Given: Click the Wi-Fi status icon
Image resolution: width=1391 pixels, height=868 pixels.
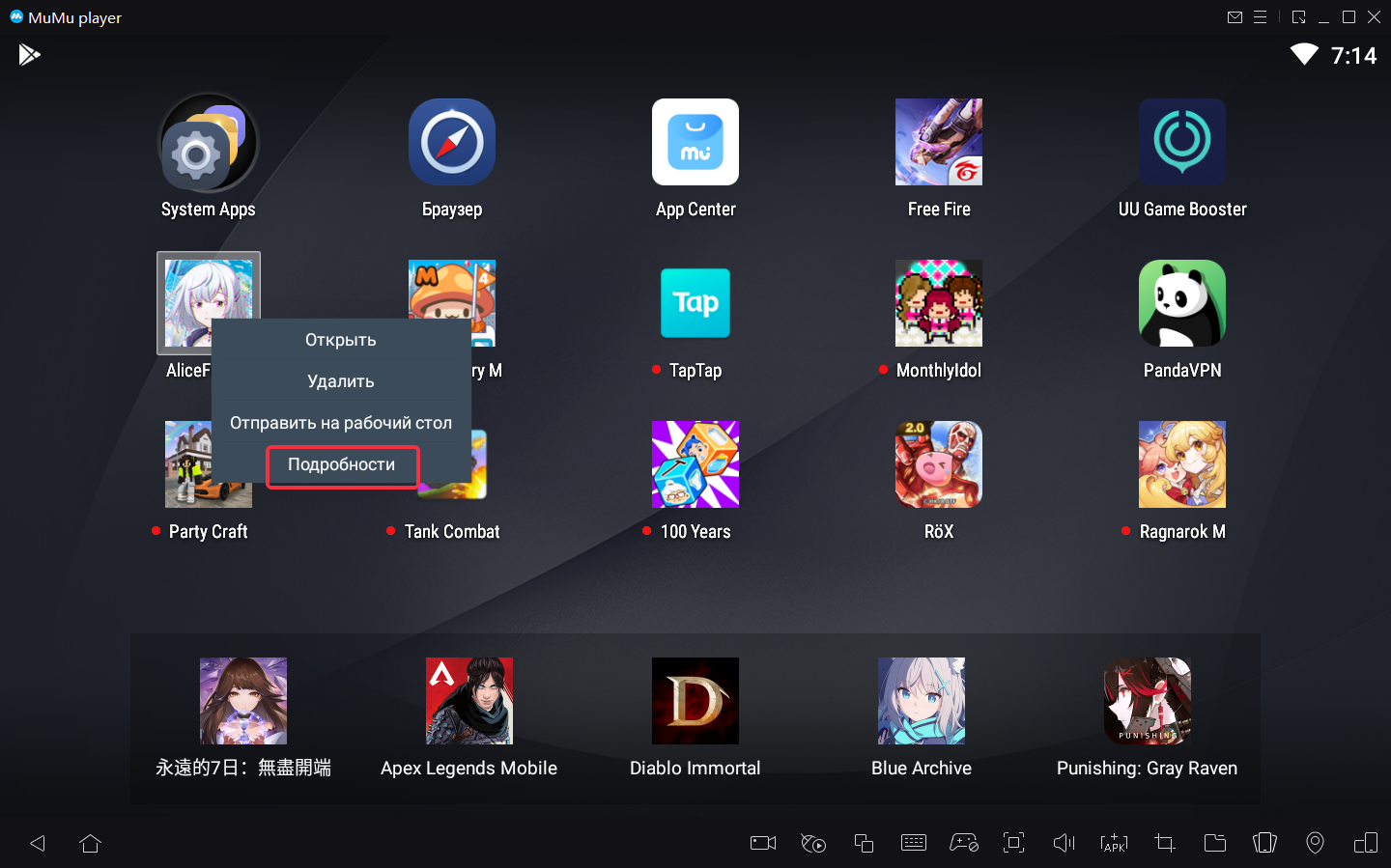Looking at the screenshot, I should pos(1305,55).
